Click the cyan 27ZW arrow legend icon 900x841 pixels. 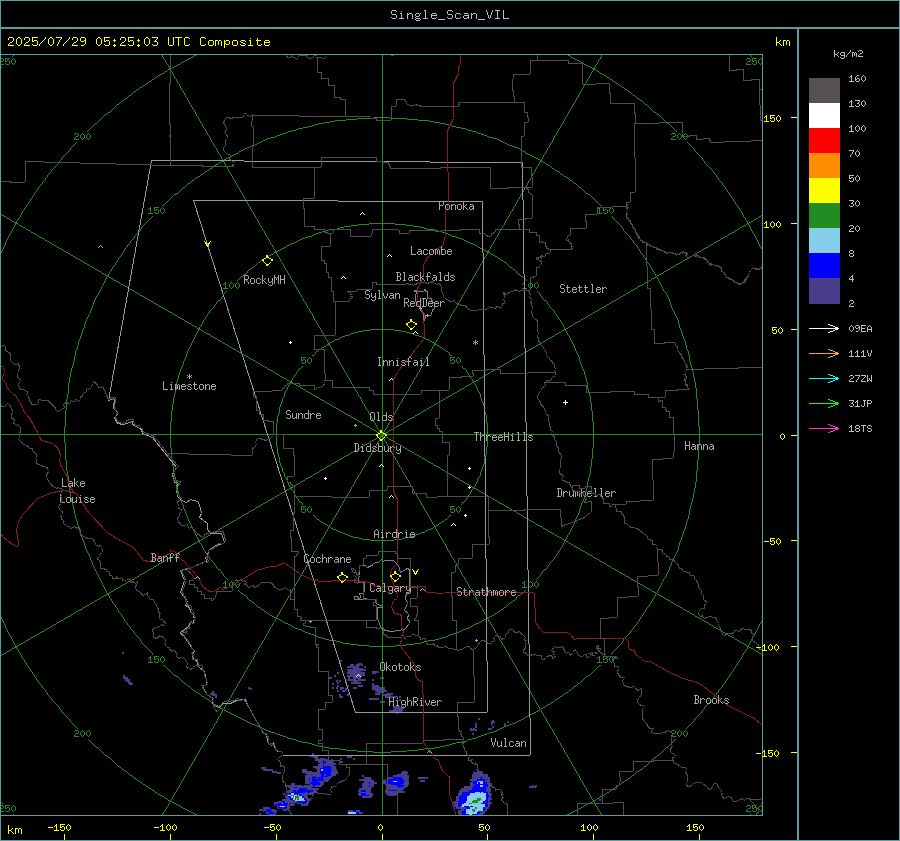click(x=824, y=378)
